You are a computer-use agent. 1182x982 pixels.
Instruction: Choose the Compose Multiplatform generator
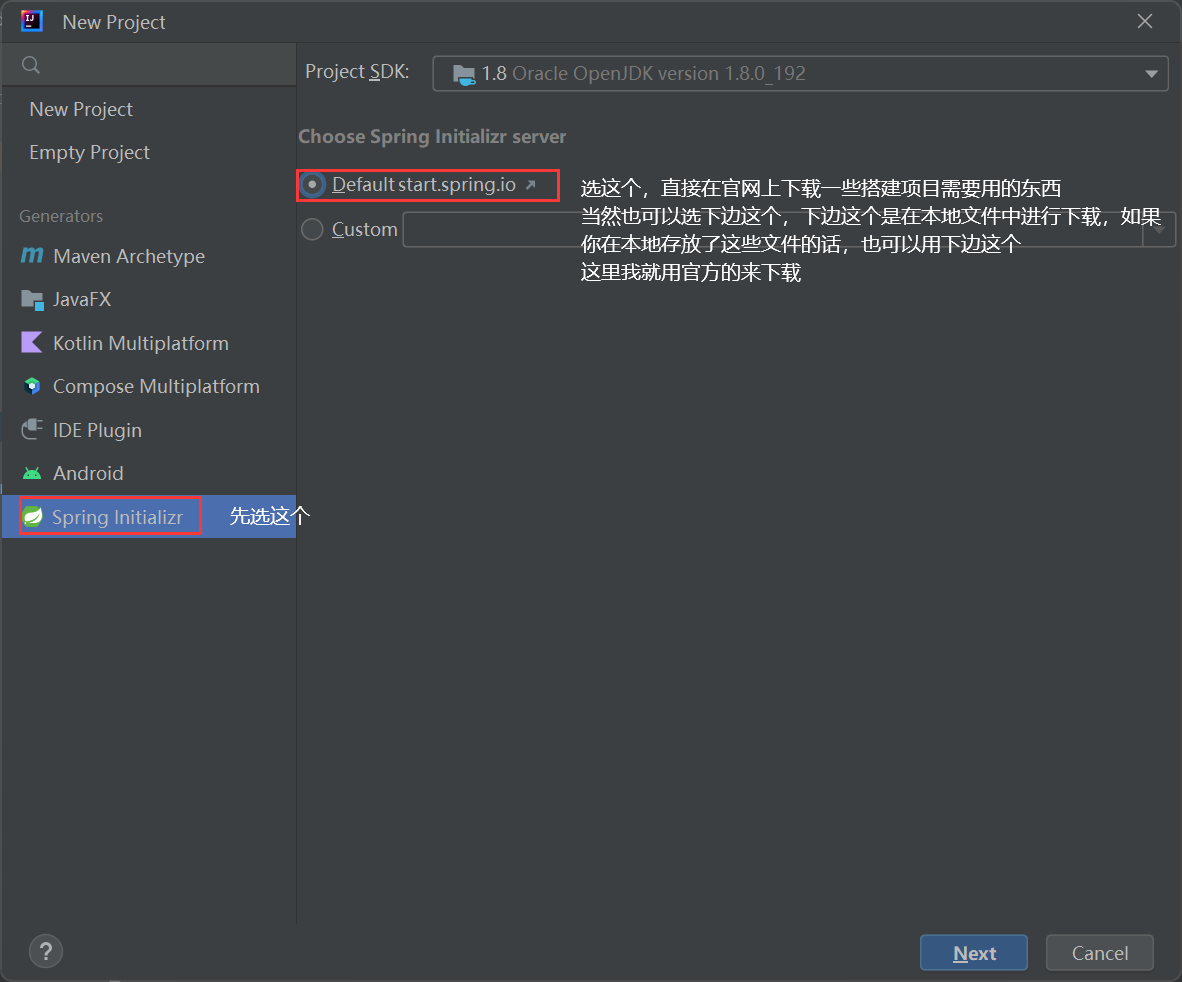(x=149, y=387)
